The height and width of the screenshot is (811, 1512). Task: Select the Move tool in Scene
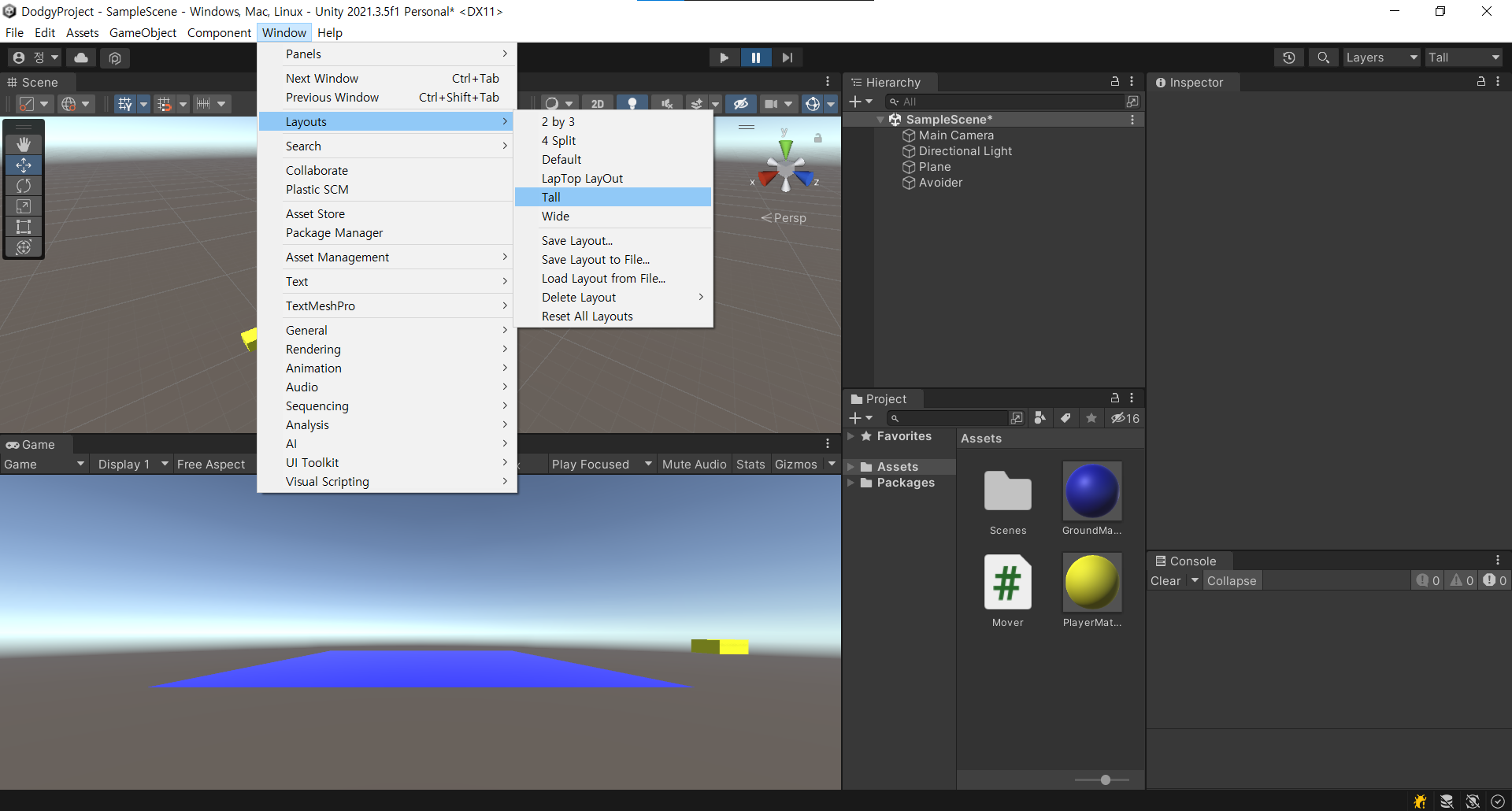[24, 165]
